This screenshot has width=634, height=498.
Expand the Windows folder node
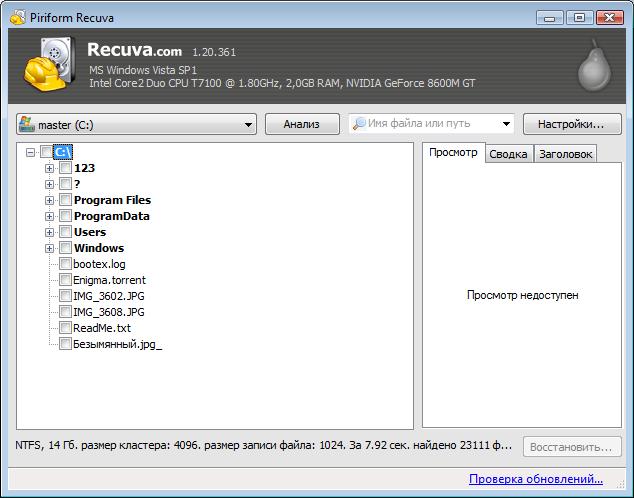[x=49, y=248]
